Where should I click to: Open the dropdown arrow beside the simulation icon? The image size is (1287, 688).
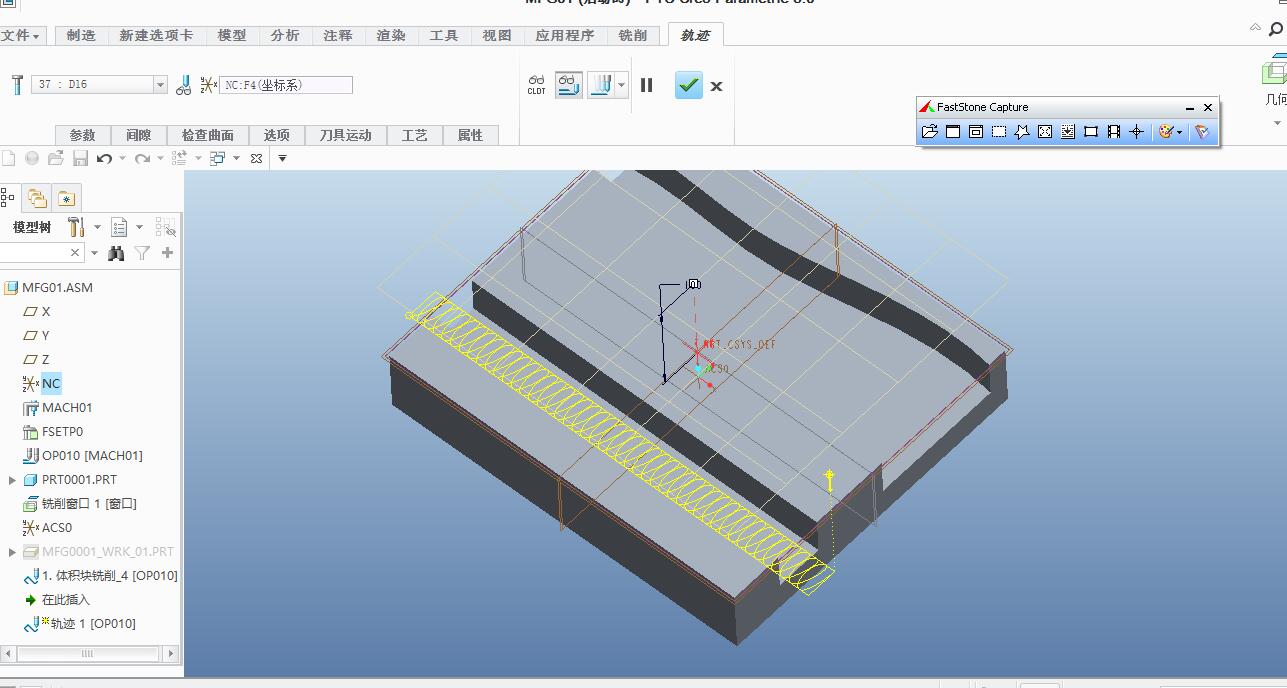[x=621, y=85]
